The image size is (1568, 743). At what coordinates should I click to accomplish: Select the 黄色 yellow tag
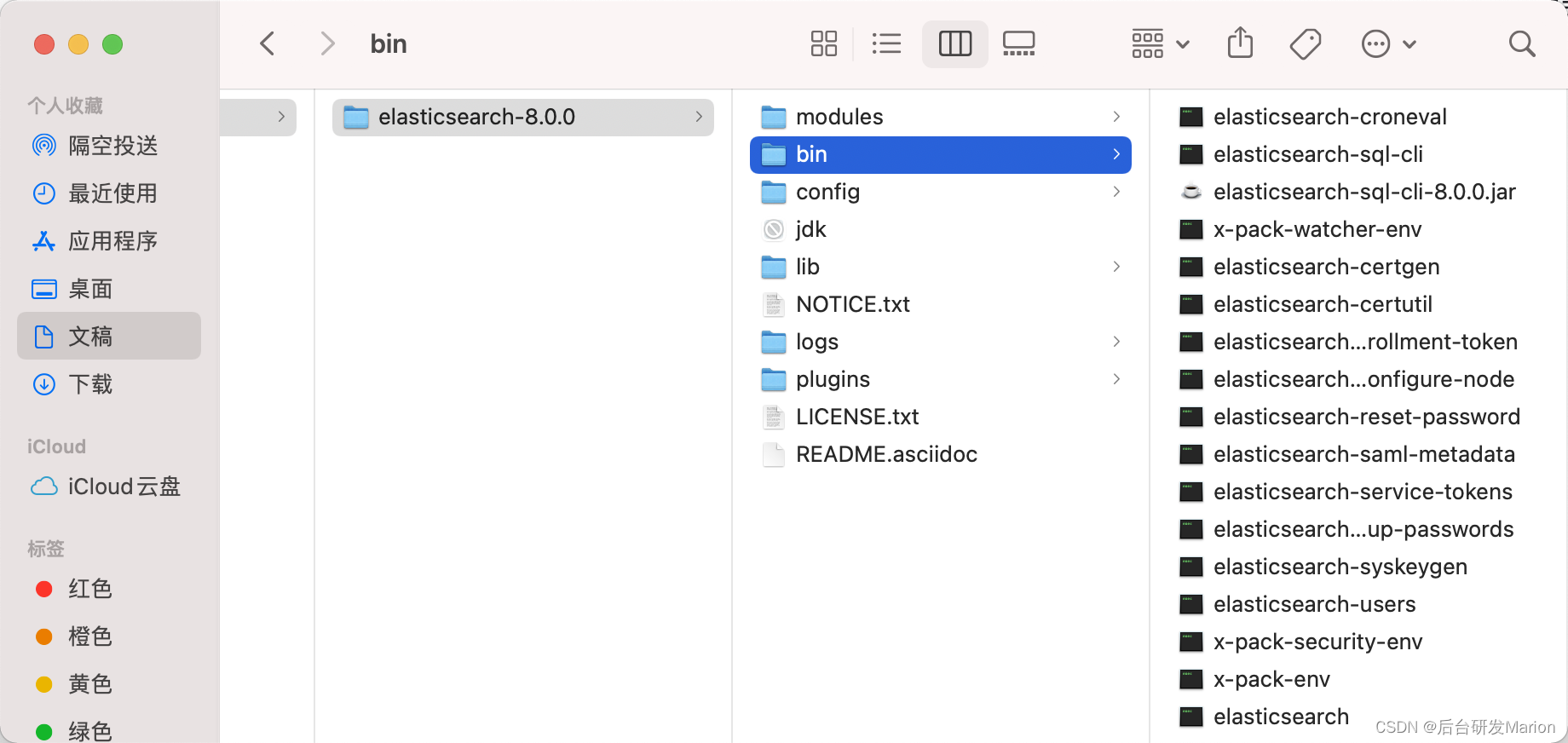(x=109, y=684)
